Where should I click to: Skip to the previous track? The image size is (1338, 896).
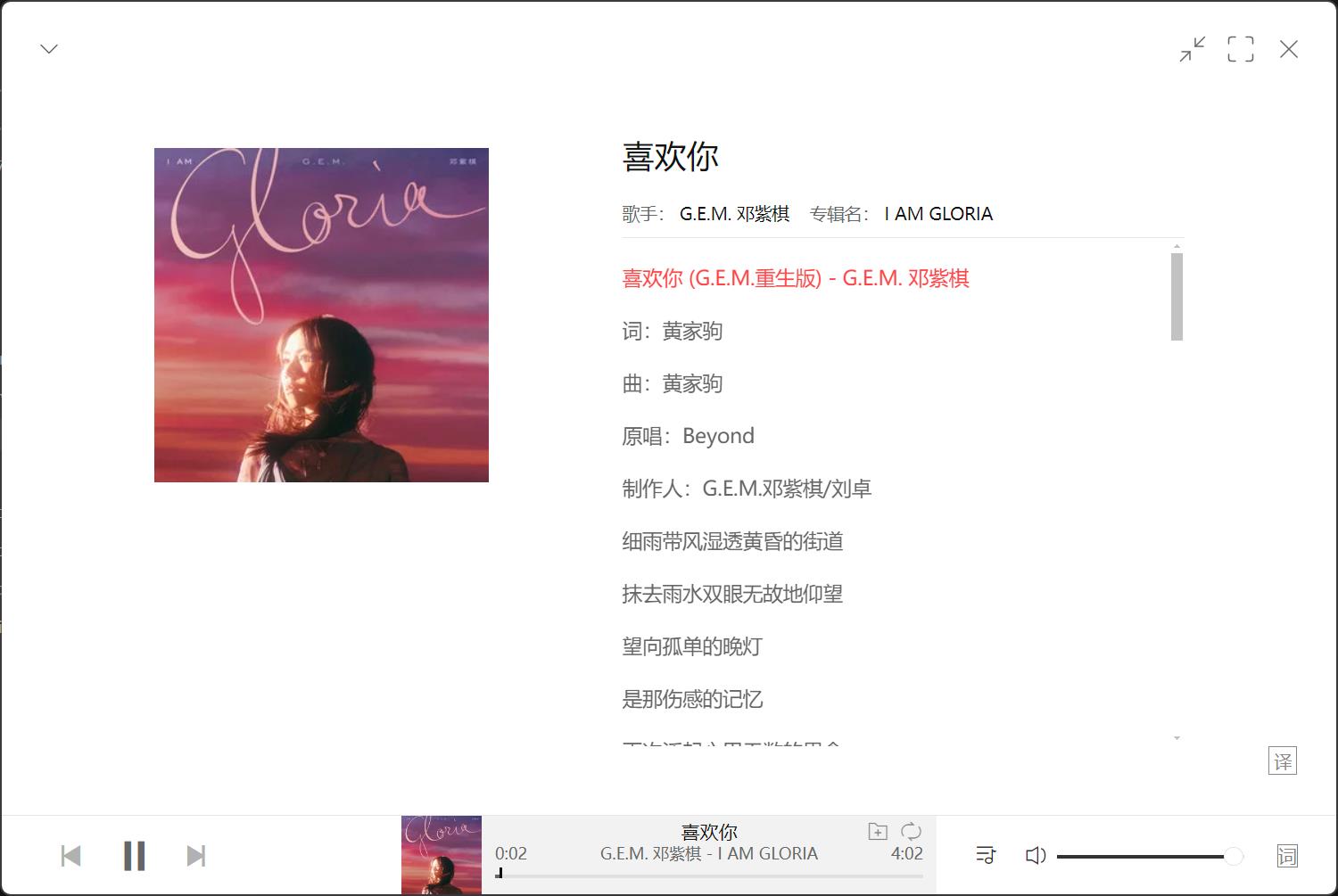71,856
